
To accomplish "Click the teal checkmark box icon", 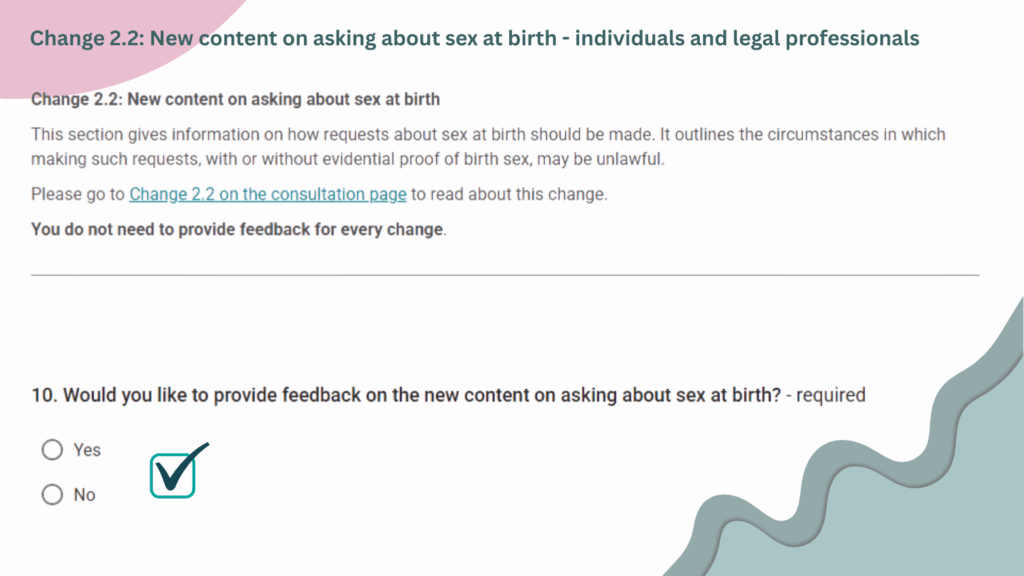I will 178,472.
